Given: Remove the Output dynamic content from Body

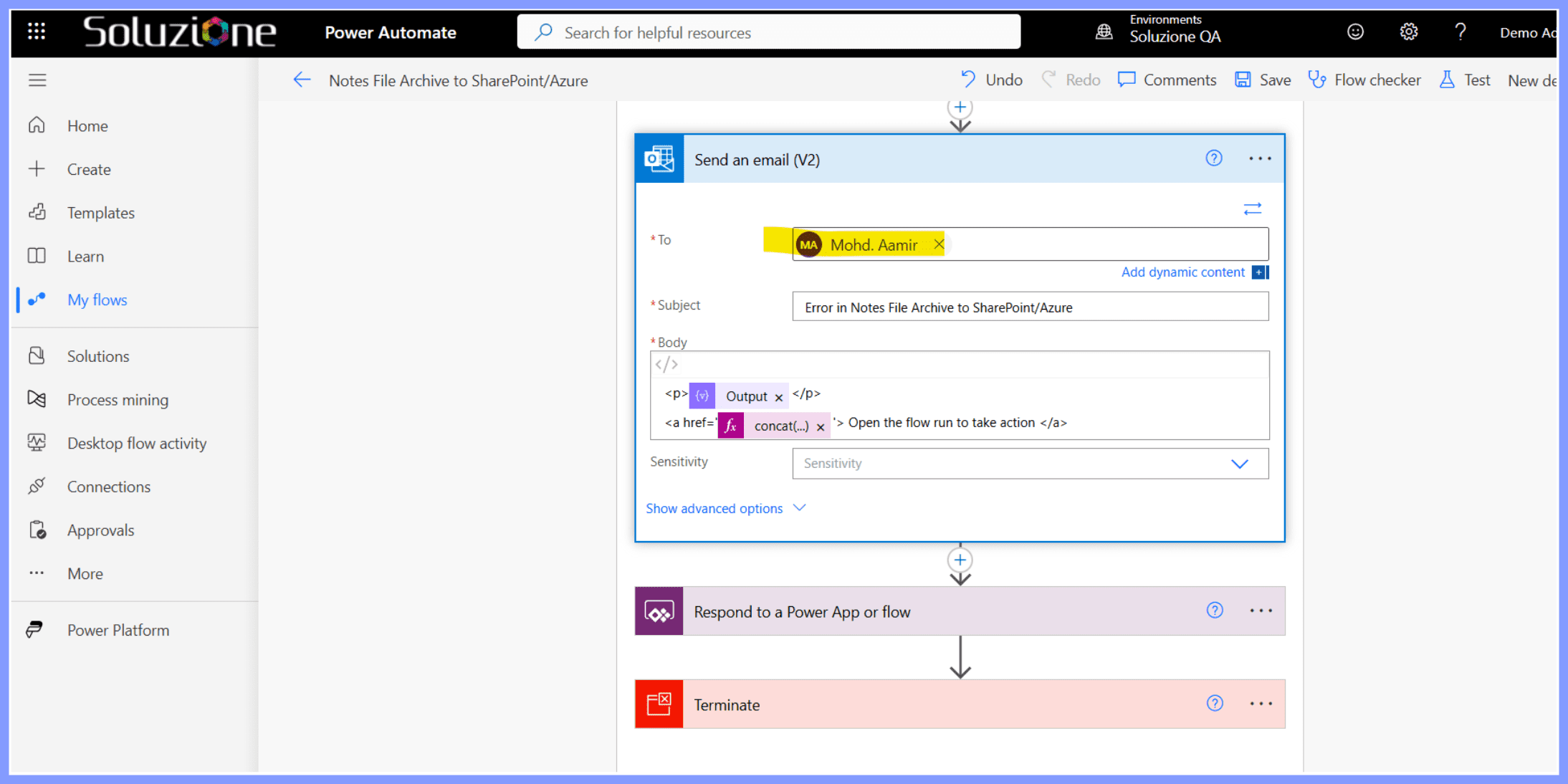Looking at the screenshot, I should (778, 396).
